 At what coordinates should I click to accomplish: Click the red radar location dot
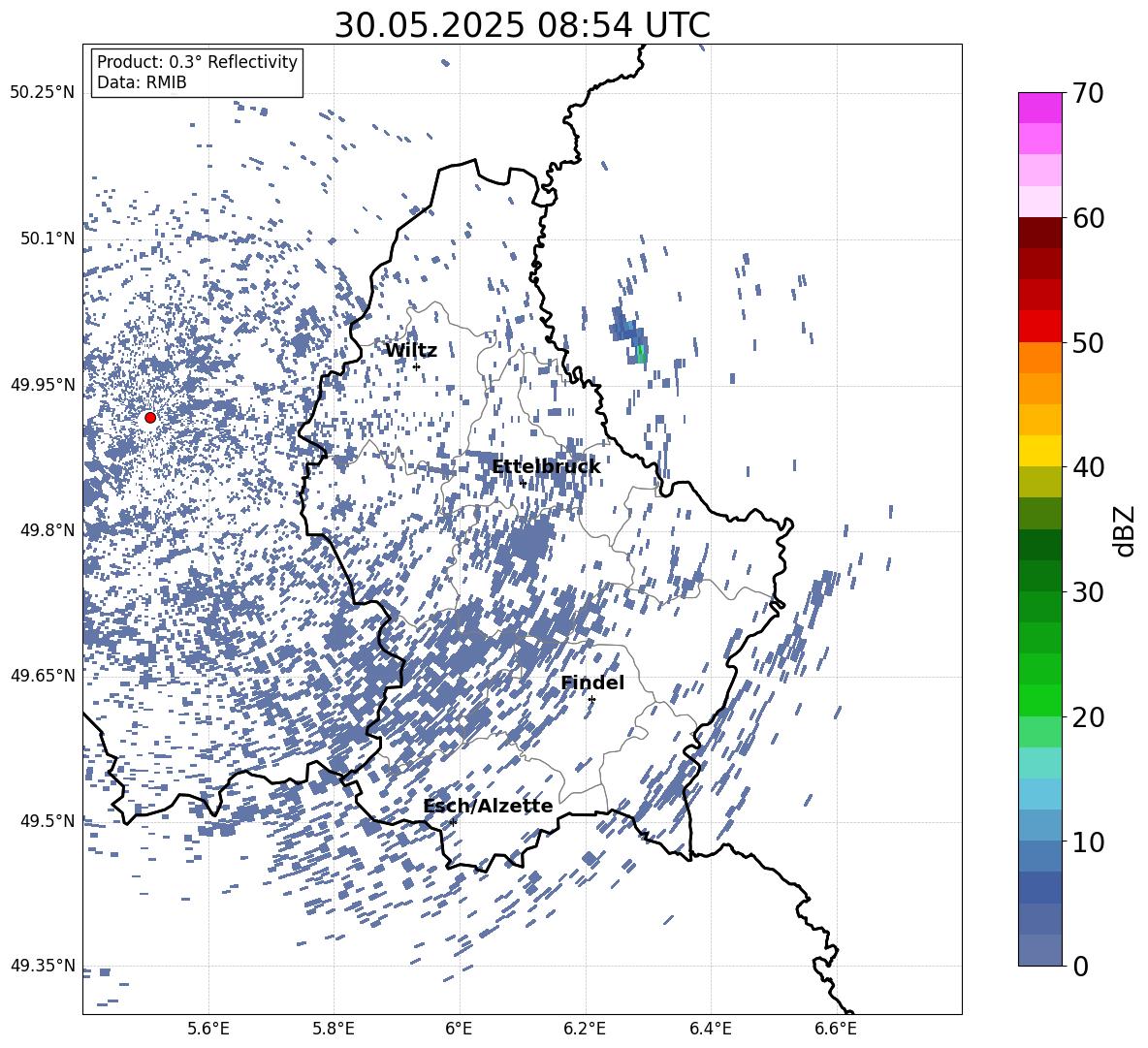coord(150,418)
